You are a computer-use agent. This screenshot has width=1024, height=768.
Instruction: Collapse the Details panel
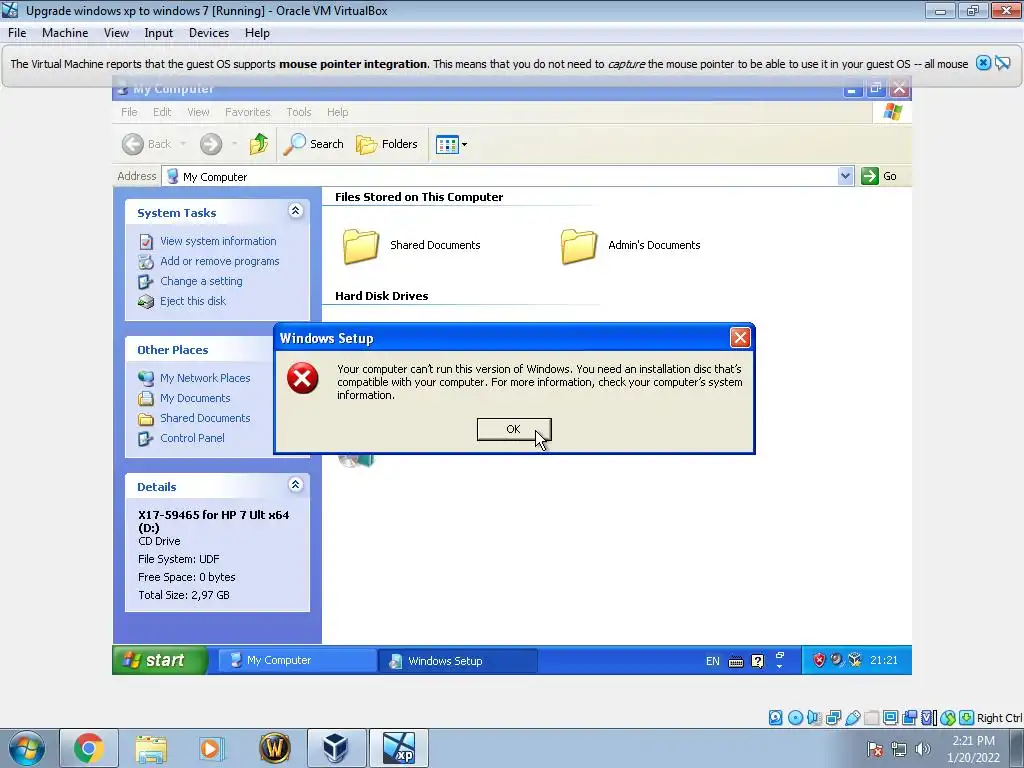click(295, 485)
